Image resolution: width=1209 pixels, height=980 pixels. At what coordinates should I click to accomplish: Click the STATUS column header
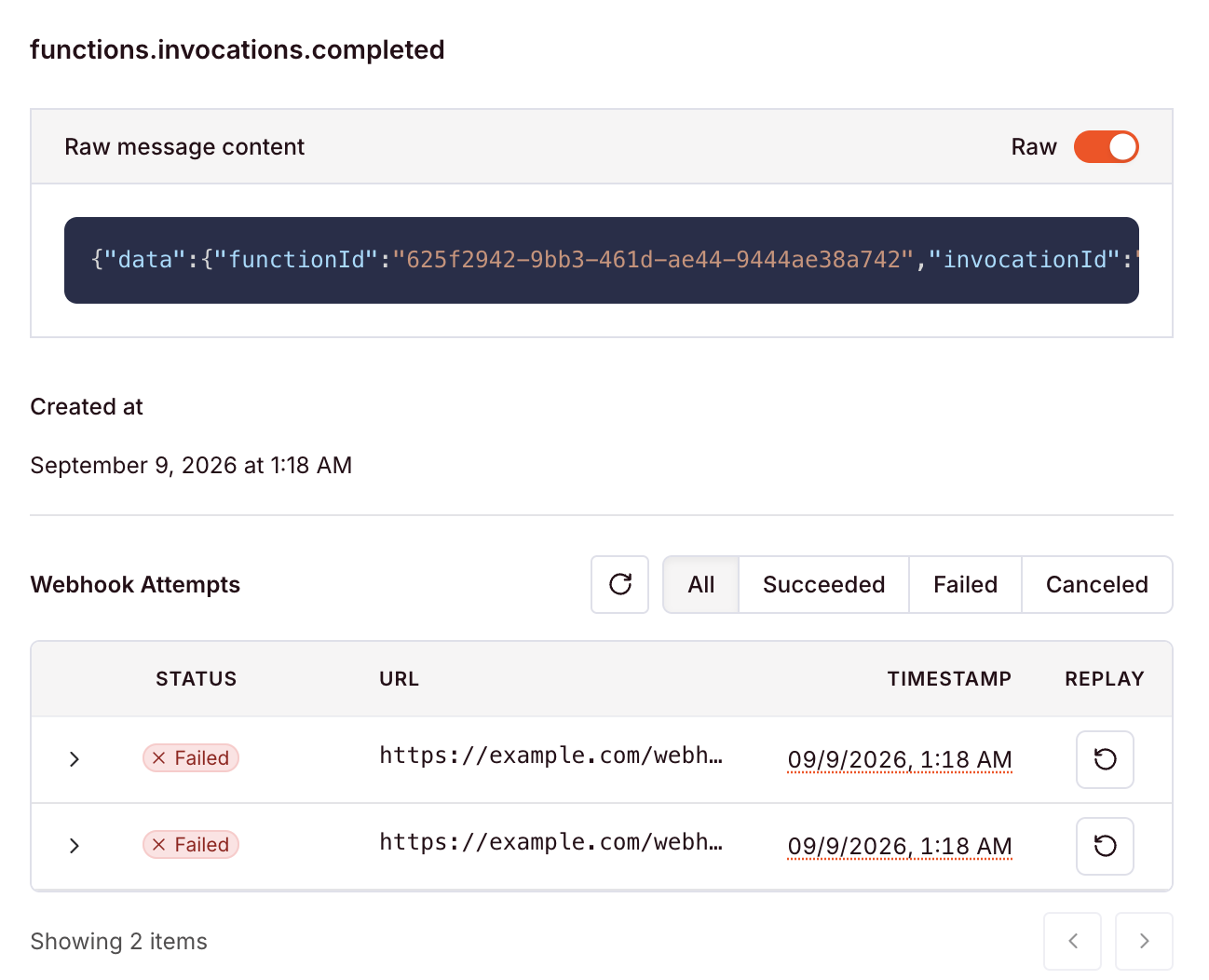pos(197,679)
